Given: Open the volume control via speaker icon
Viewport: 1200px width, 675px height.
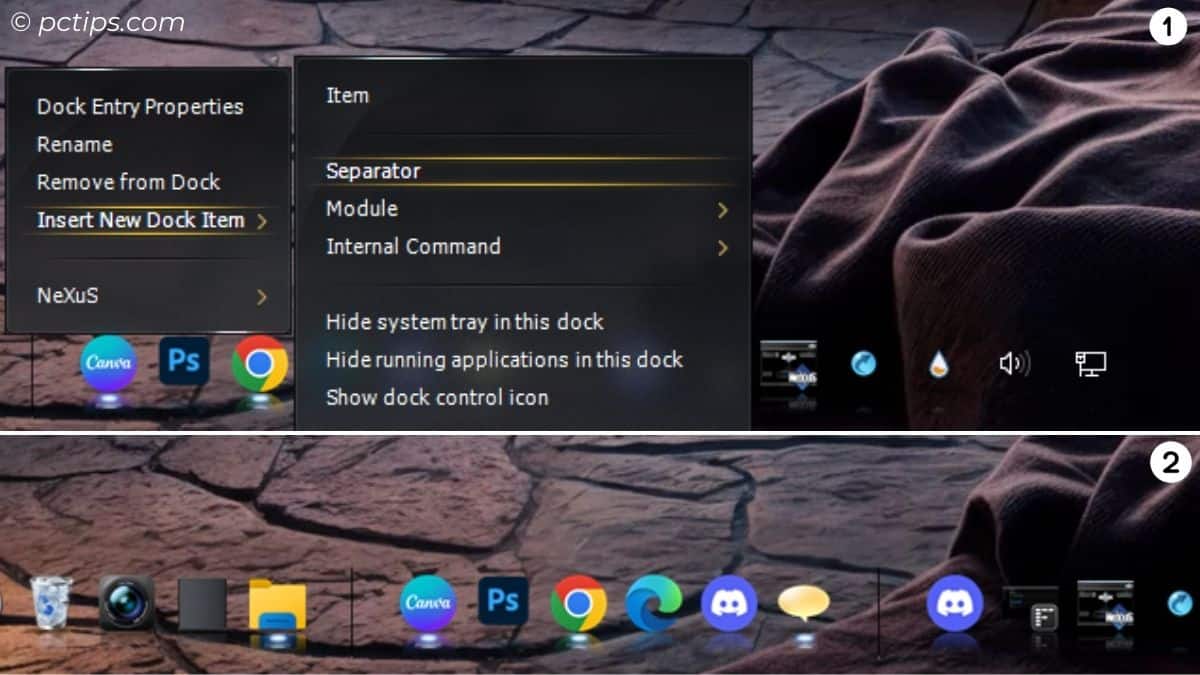Looking at the screenshot, I should pyautogui.click(x=1013, y=365).
